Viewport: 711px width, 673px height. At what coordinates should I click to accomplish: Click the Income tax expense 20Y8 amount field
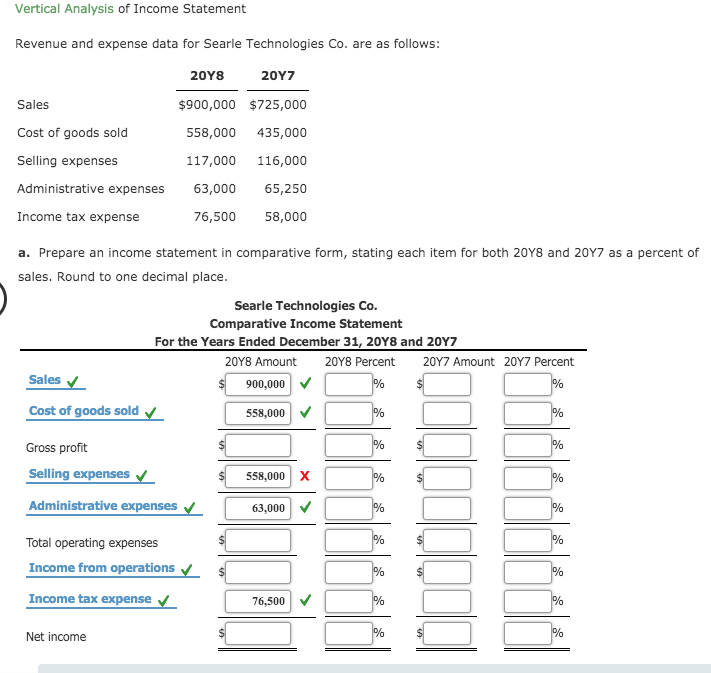click(258, 601)
